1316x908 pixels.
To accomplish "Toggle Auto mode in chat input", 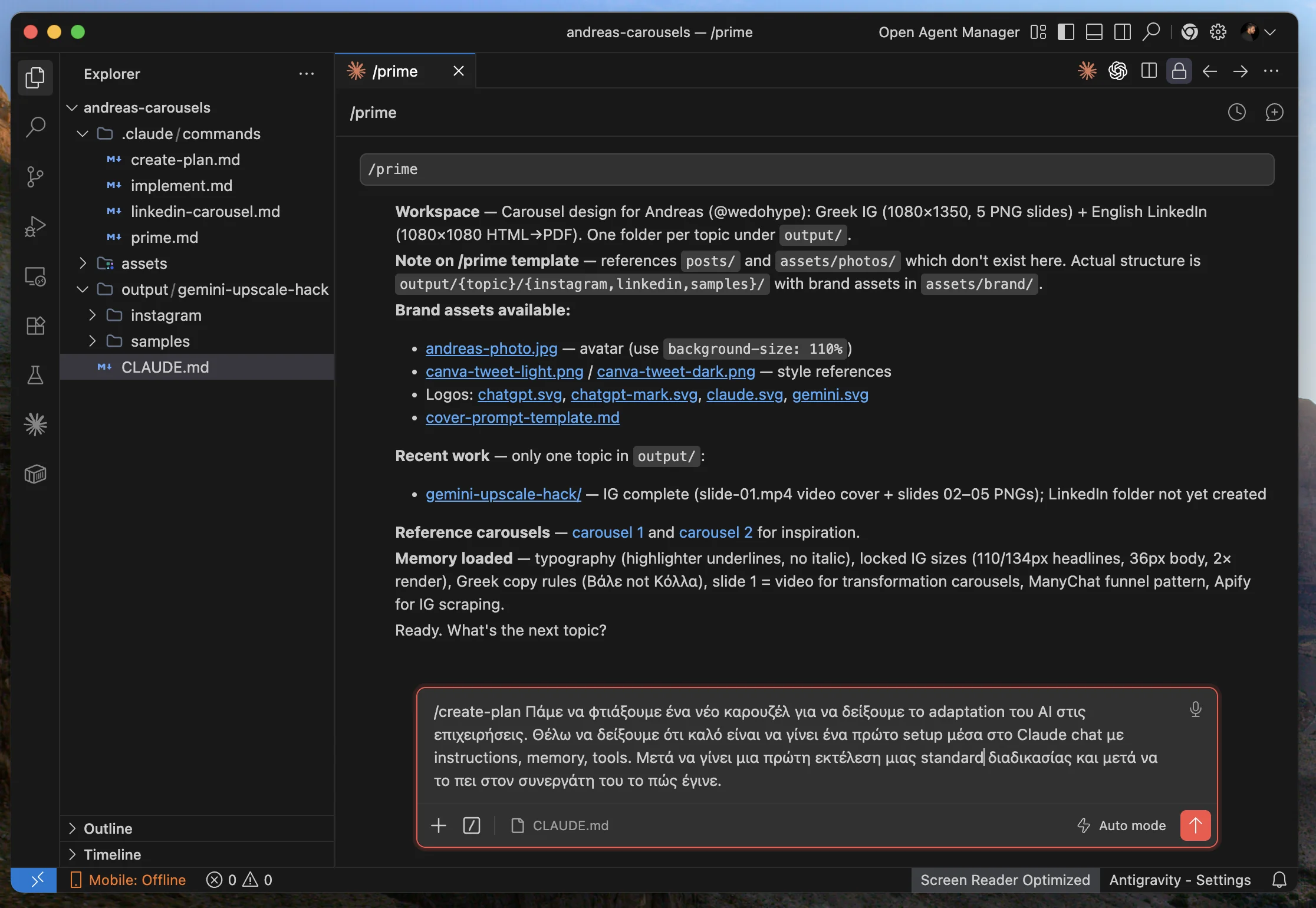I will (1121, 825).
